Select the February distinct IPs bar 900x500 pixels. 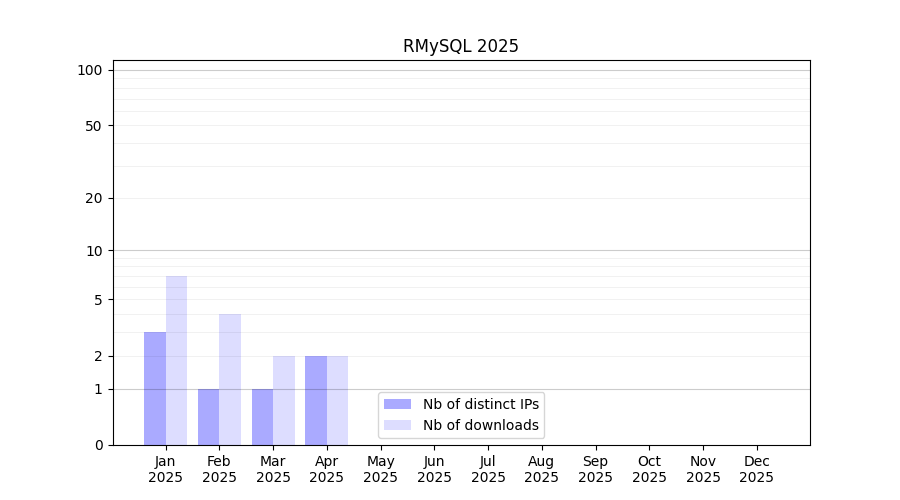pos(208,417)
